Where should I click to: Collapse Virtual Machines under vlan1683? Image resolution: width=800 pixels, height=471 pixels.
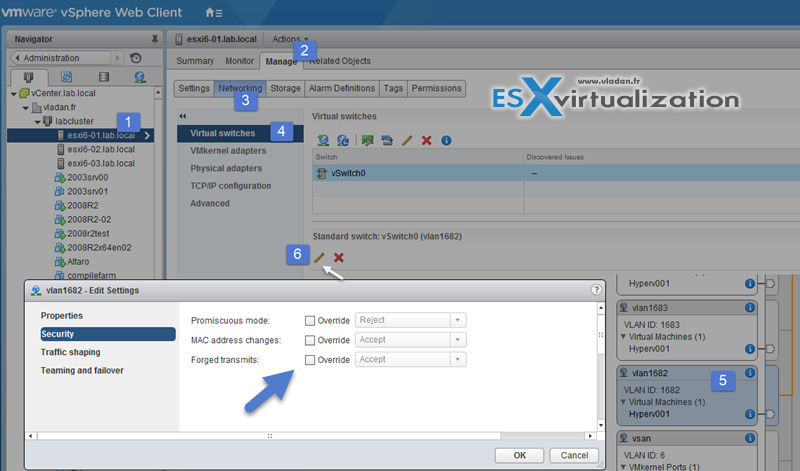[623, 337]
